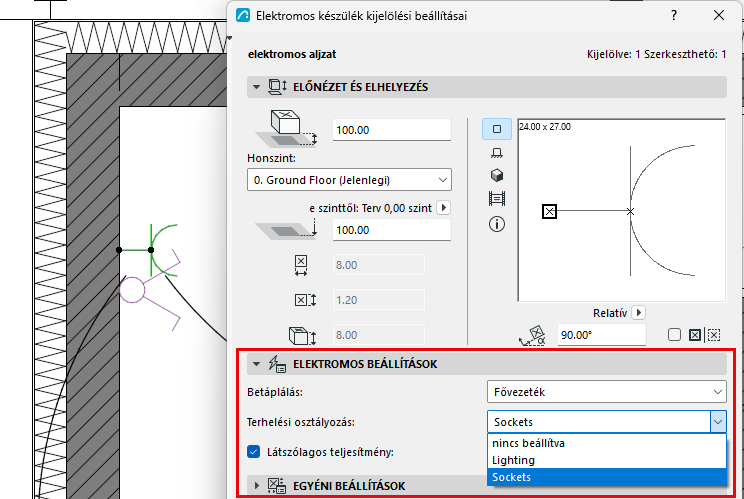744x499 pixels.
Task: Click the 'elektromos aljzat' element name
Action: (x=292, y=54)
